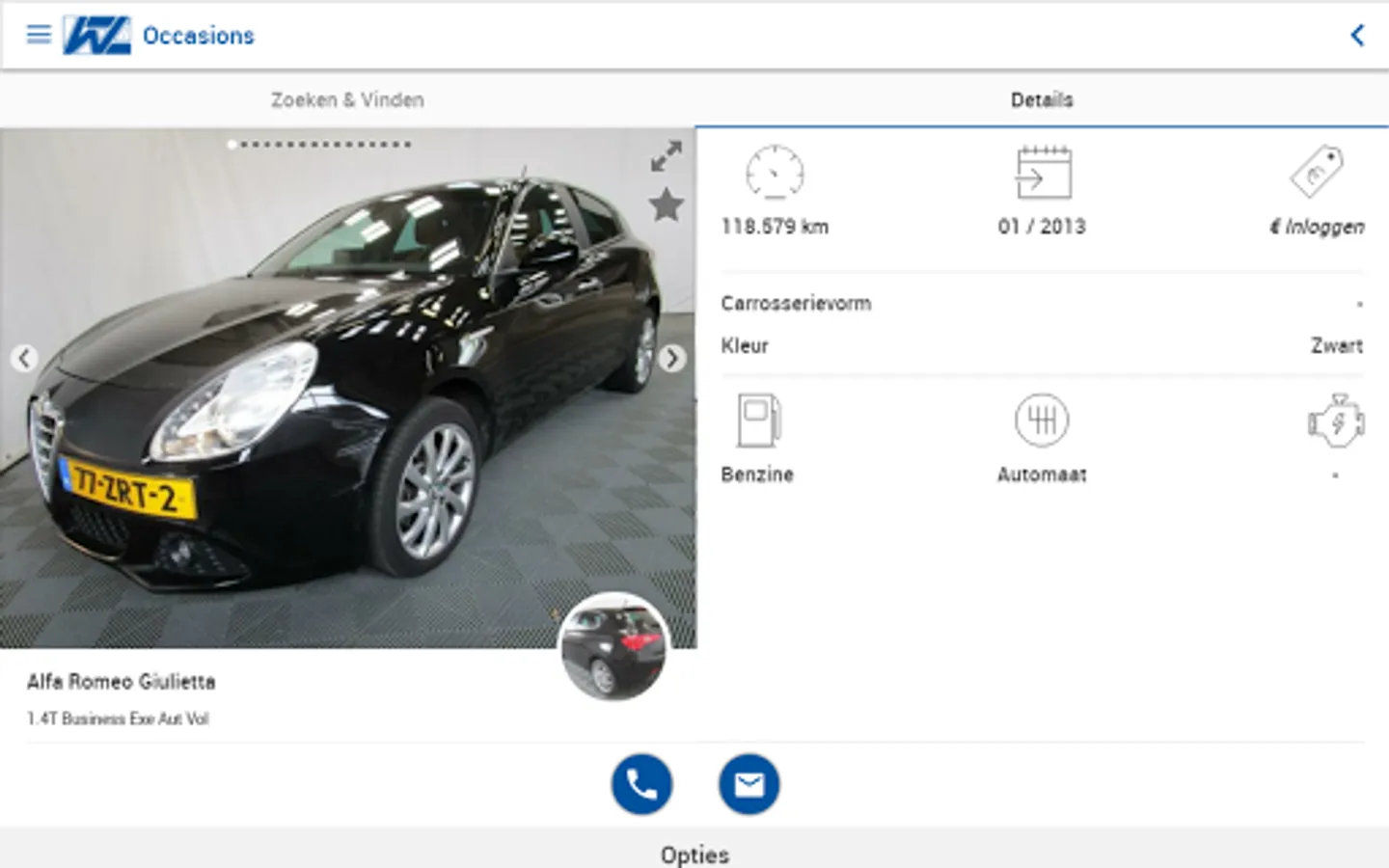The image size is (1389, 868).
Task: Click the Inloggen price link
Action: [1317, 227]
